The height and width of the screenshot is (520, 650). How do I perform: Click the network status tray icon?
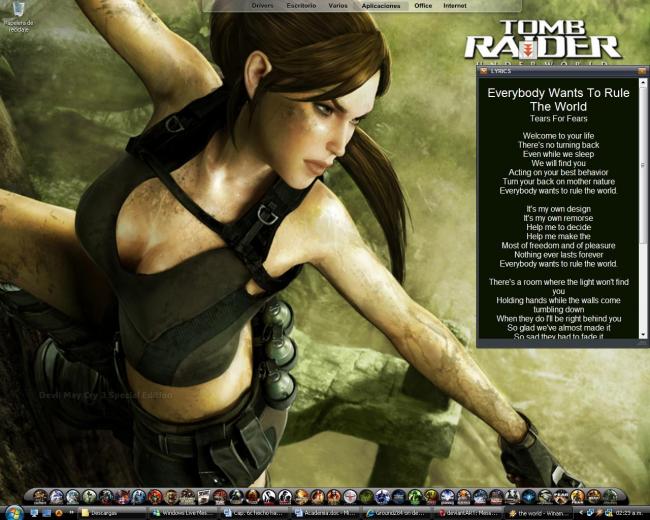pyautogui.click(x=609, y=513)
